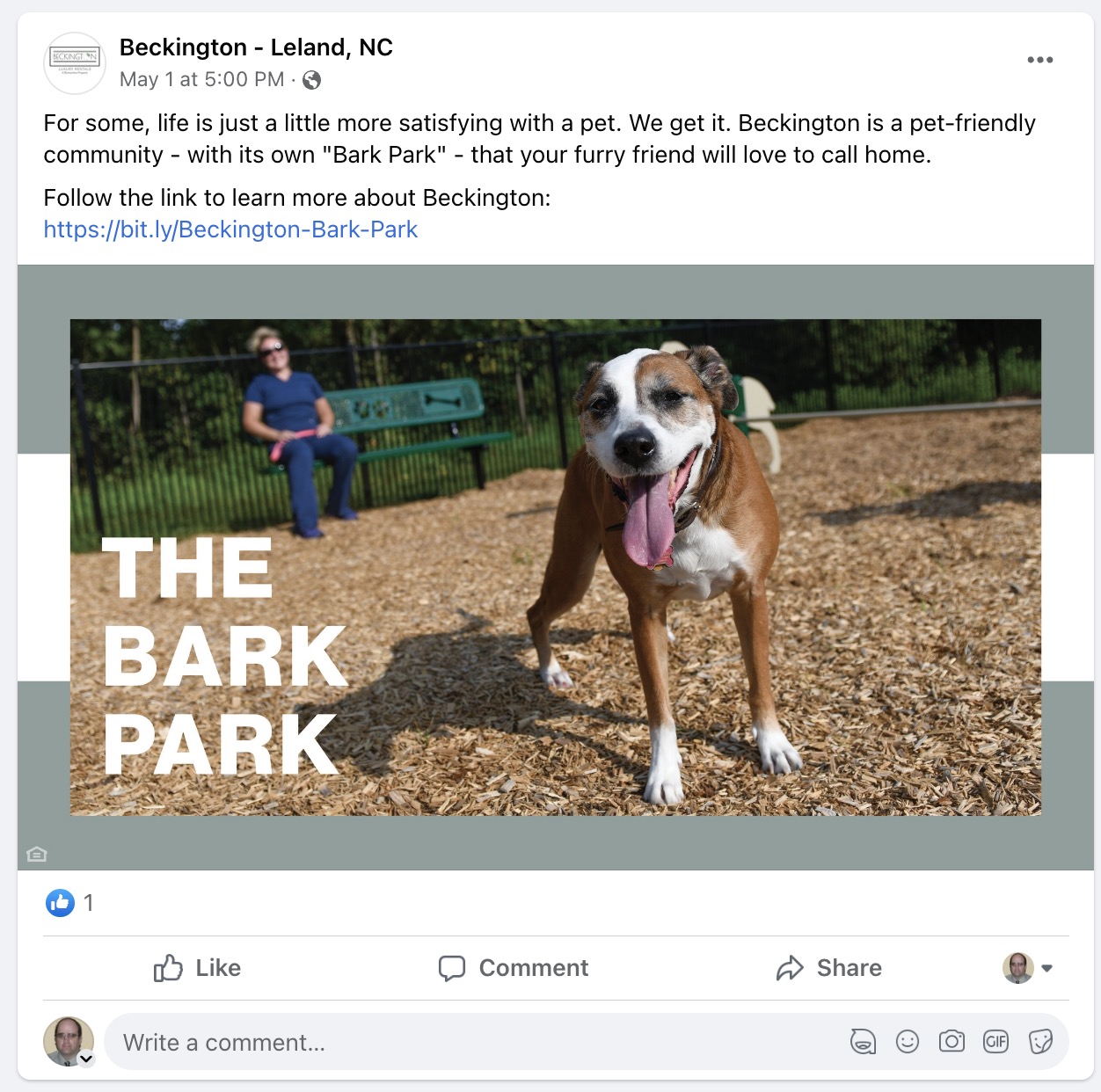The height and width of the screenshot is (1092, 1101).
Task: Open the bit.ly Beckington-Bark-Park link
Action: 230,229
